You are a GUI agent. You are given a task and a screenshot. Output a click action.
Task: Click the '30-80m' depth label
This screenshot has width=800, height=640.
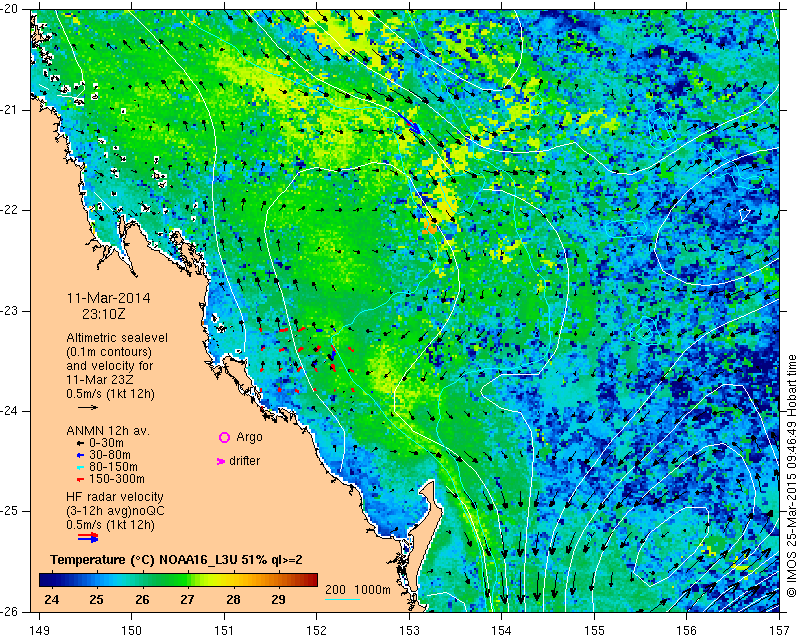(110, 455)
